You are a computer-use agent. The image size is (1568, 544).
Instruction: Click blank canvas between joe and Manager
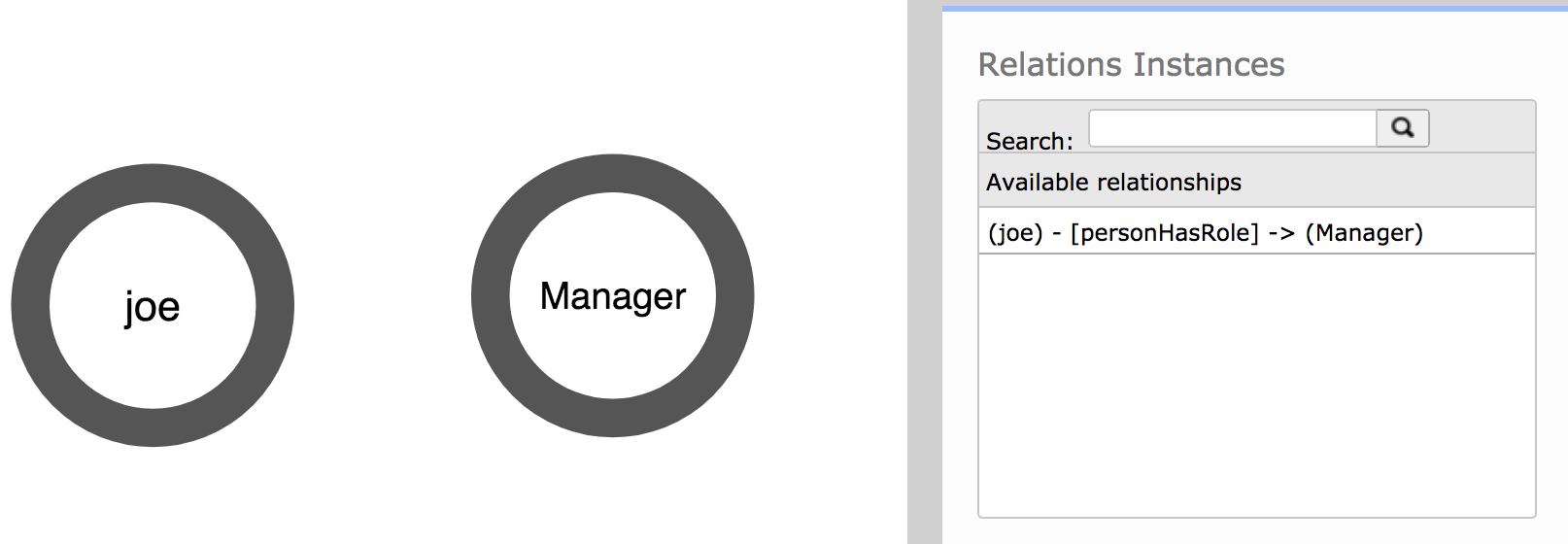(x=383, y=300)
